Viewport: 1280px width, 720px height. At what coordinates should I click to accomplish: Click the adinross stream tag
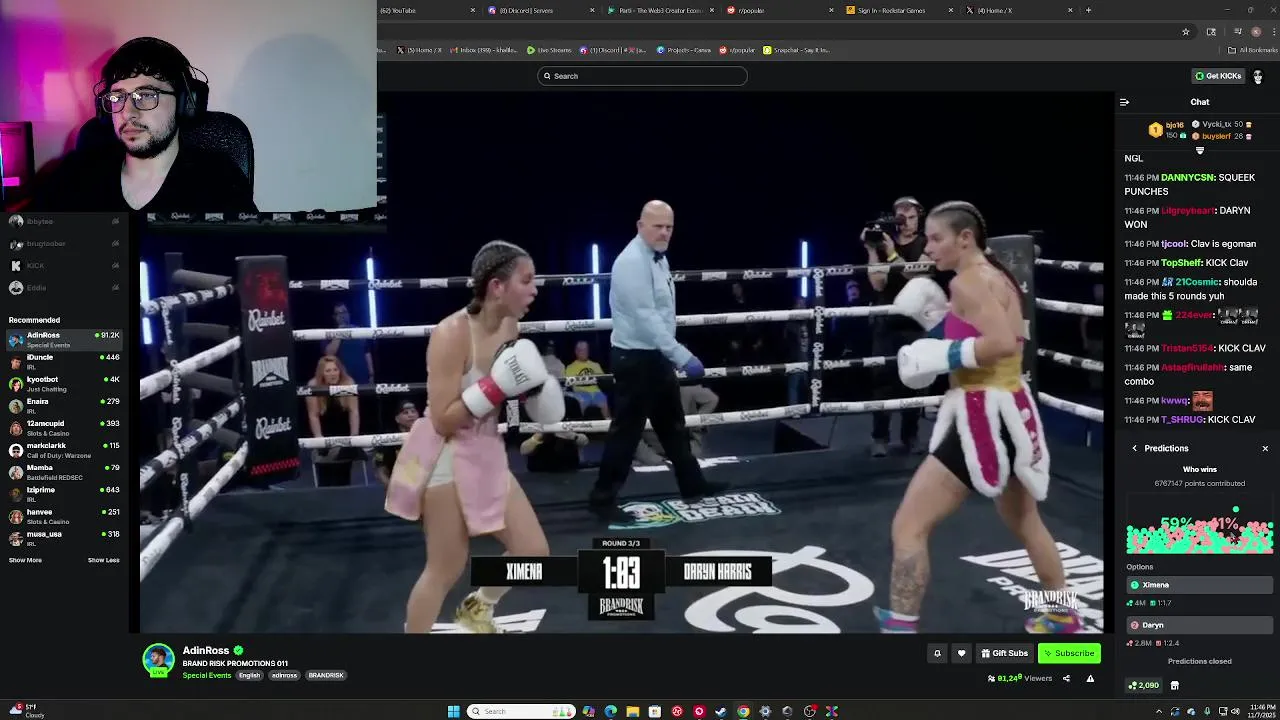coord(284,675)
